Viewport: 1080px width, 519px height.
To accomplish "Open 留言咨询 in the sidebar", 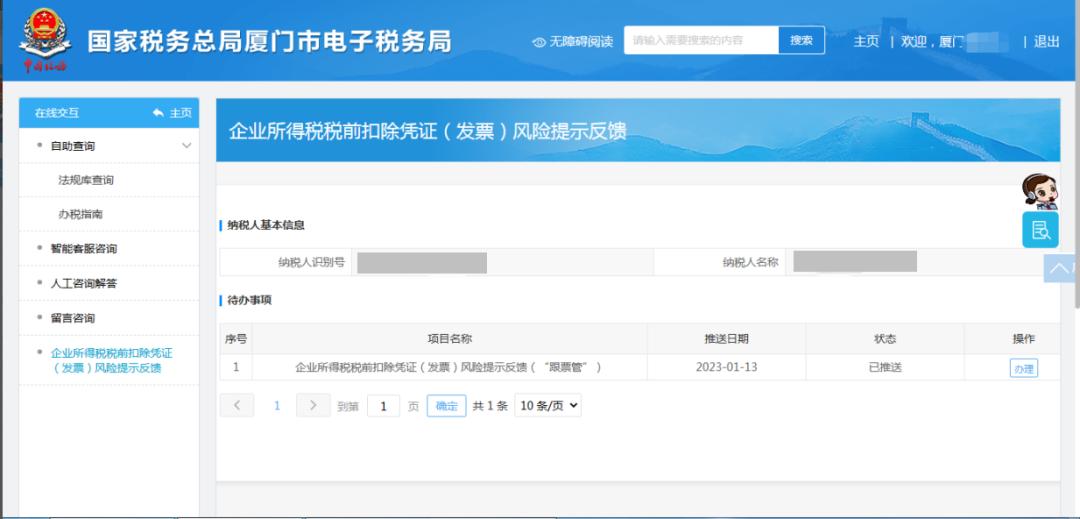I will point(73,318).
